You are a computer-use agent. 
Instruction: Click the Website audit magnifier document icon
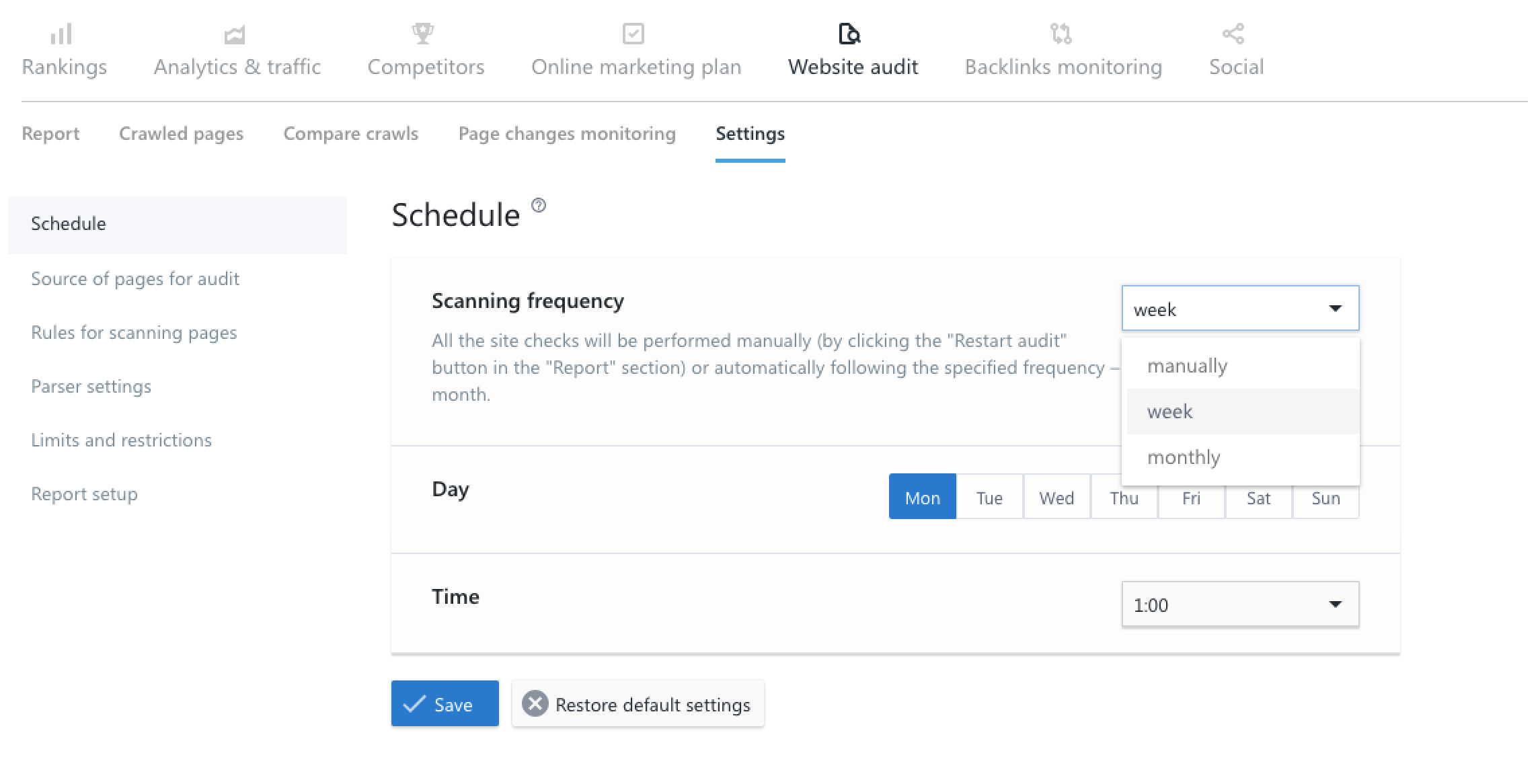point(849,33)
